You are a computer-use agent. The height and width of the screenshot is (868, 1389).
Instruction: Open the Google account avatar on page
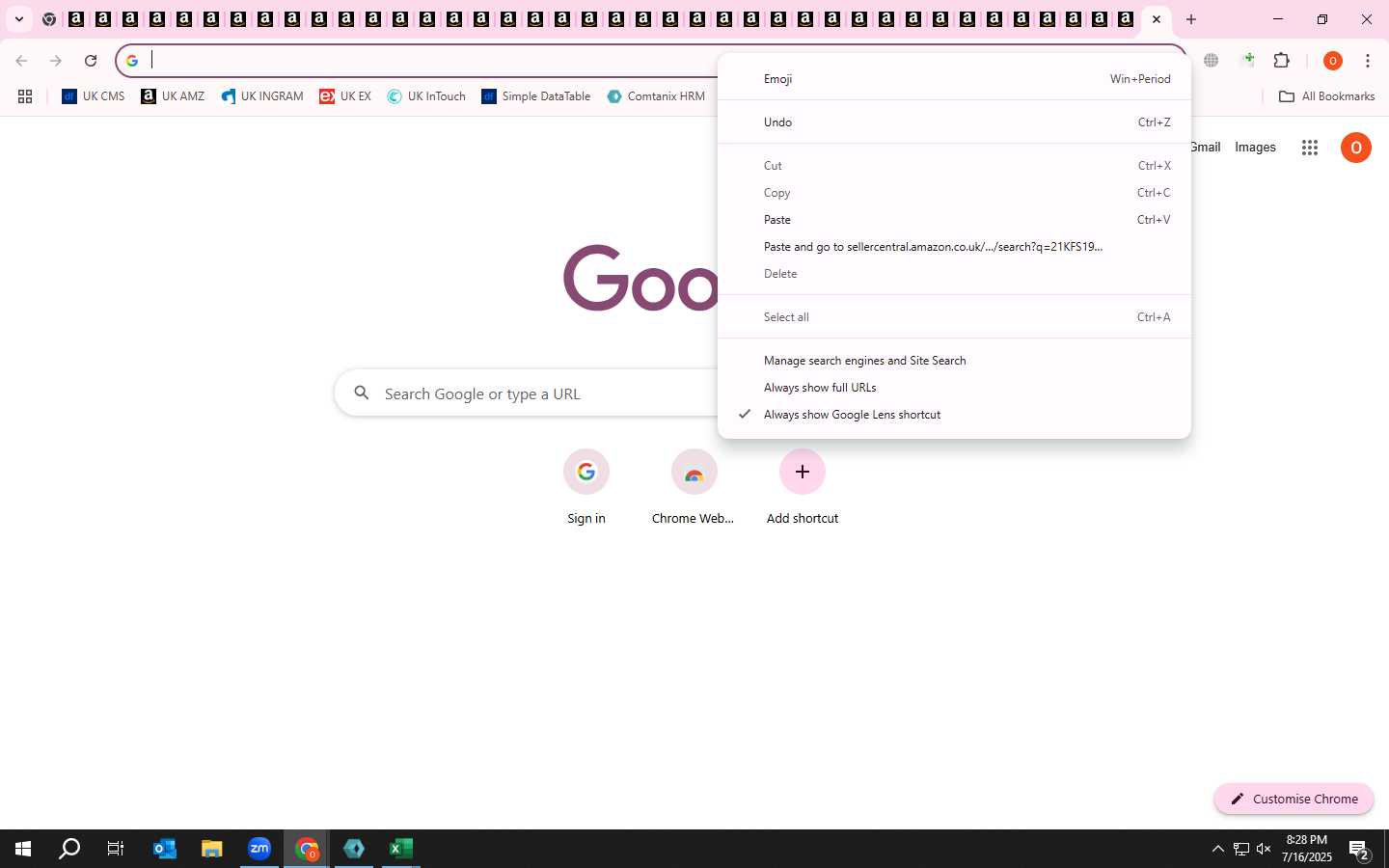point(1355,148)
